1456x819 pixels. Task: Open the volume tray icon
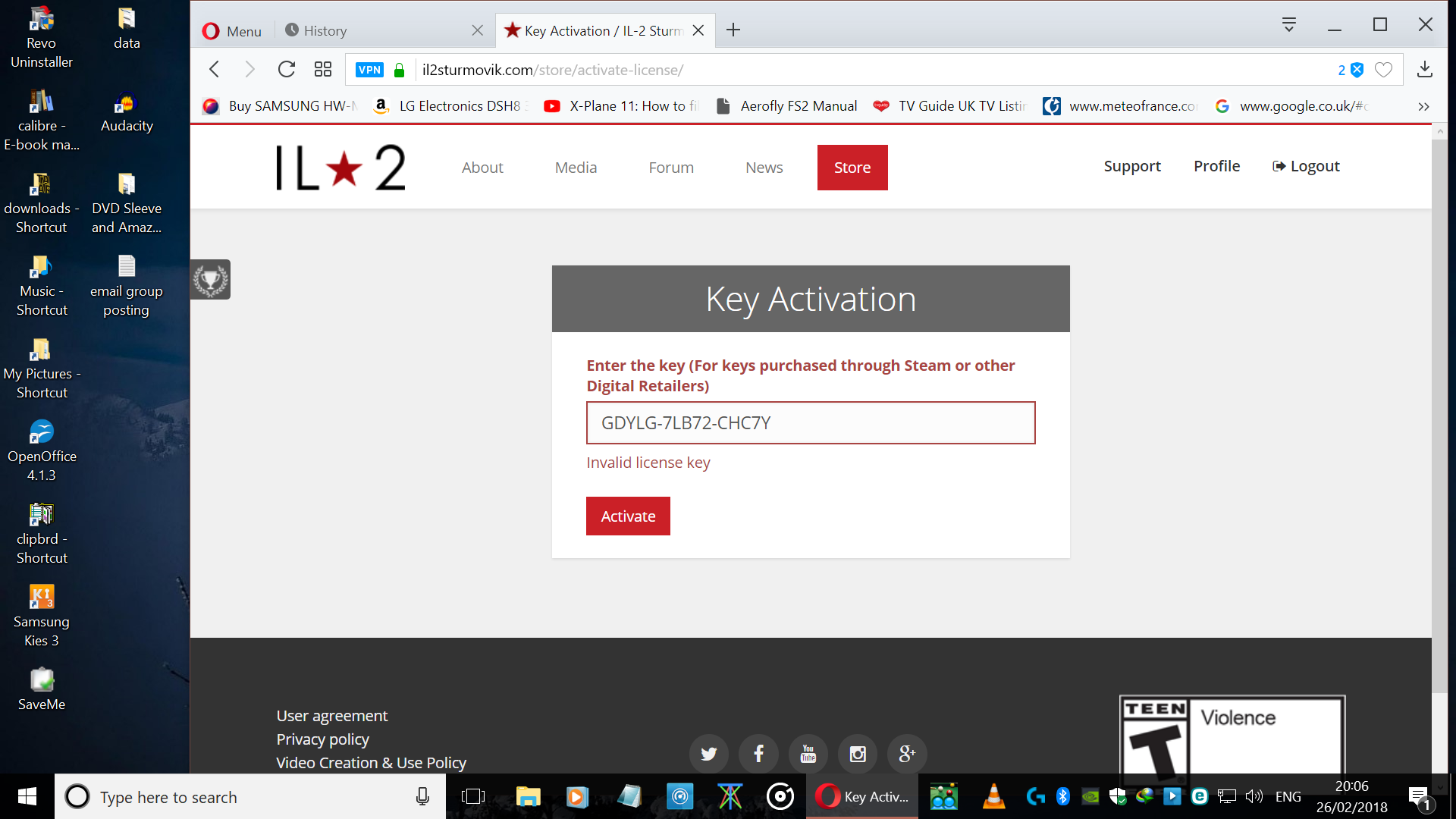[1254, 796]
